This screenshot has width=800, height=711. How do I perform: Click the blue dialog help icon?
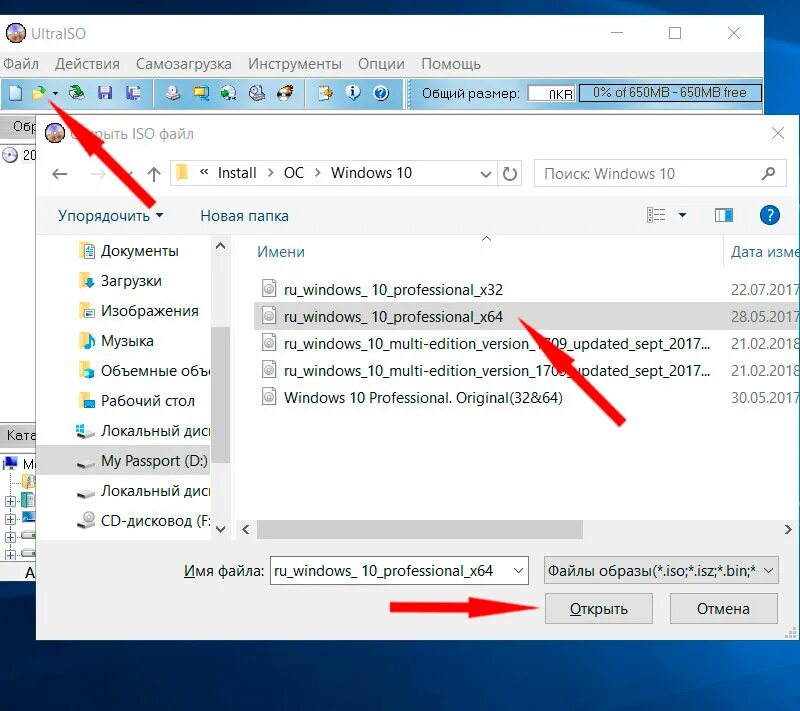pos(769,215)
